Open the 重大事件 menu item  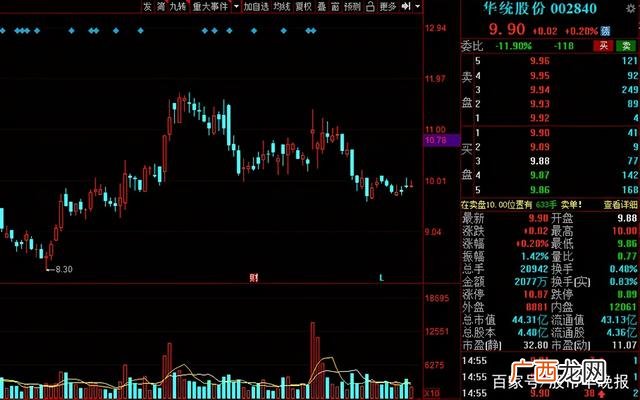click(210, 7)
